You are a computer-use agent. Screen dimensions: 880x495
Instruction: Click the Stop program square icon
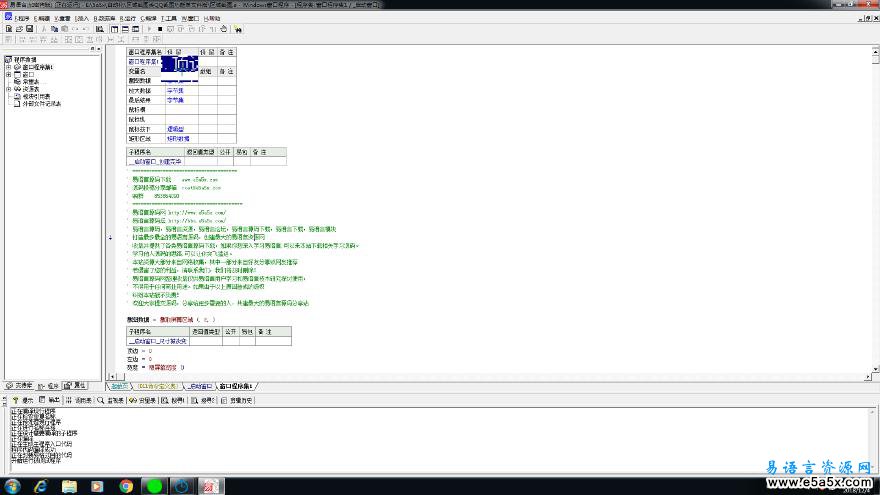pyautogui.click(x=160, y=29)
